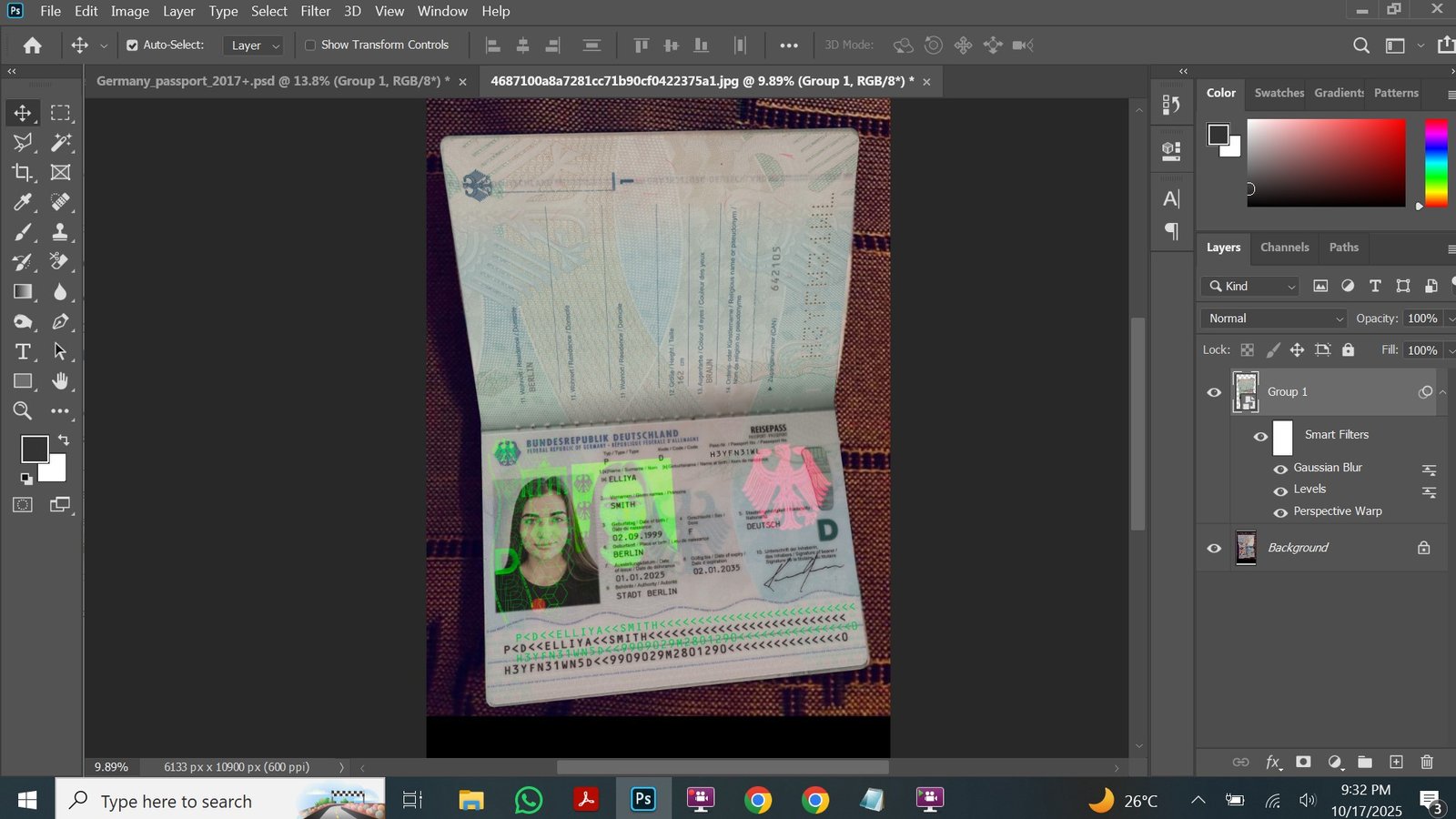
Task: Select the Horizontal Type tool
Action: (23, 351)
